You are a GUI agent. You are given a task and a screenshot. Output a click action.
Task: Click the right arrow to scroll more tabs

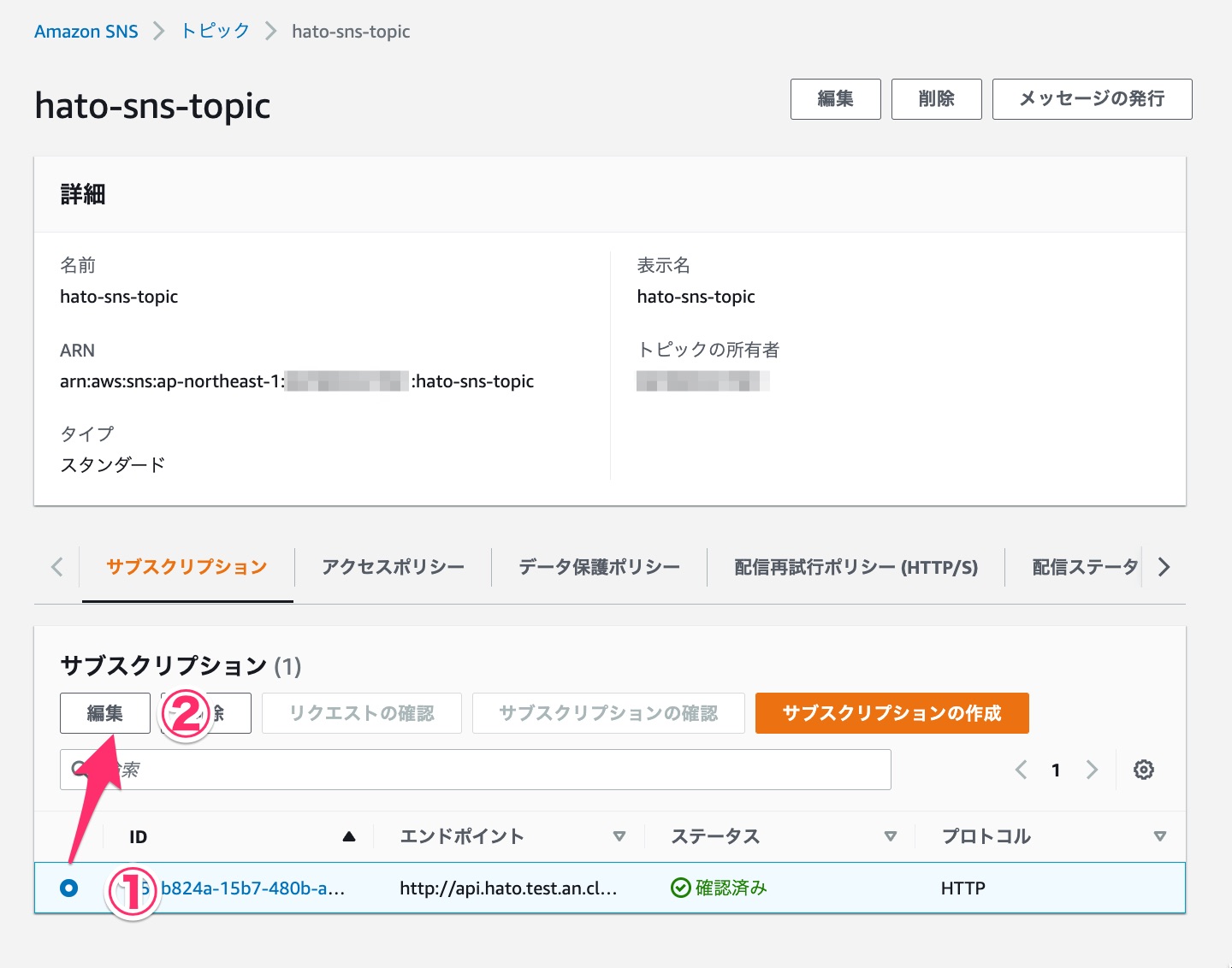coord(1163,566)
